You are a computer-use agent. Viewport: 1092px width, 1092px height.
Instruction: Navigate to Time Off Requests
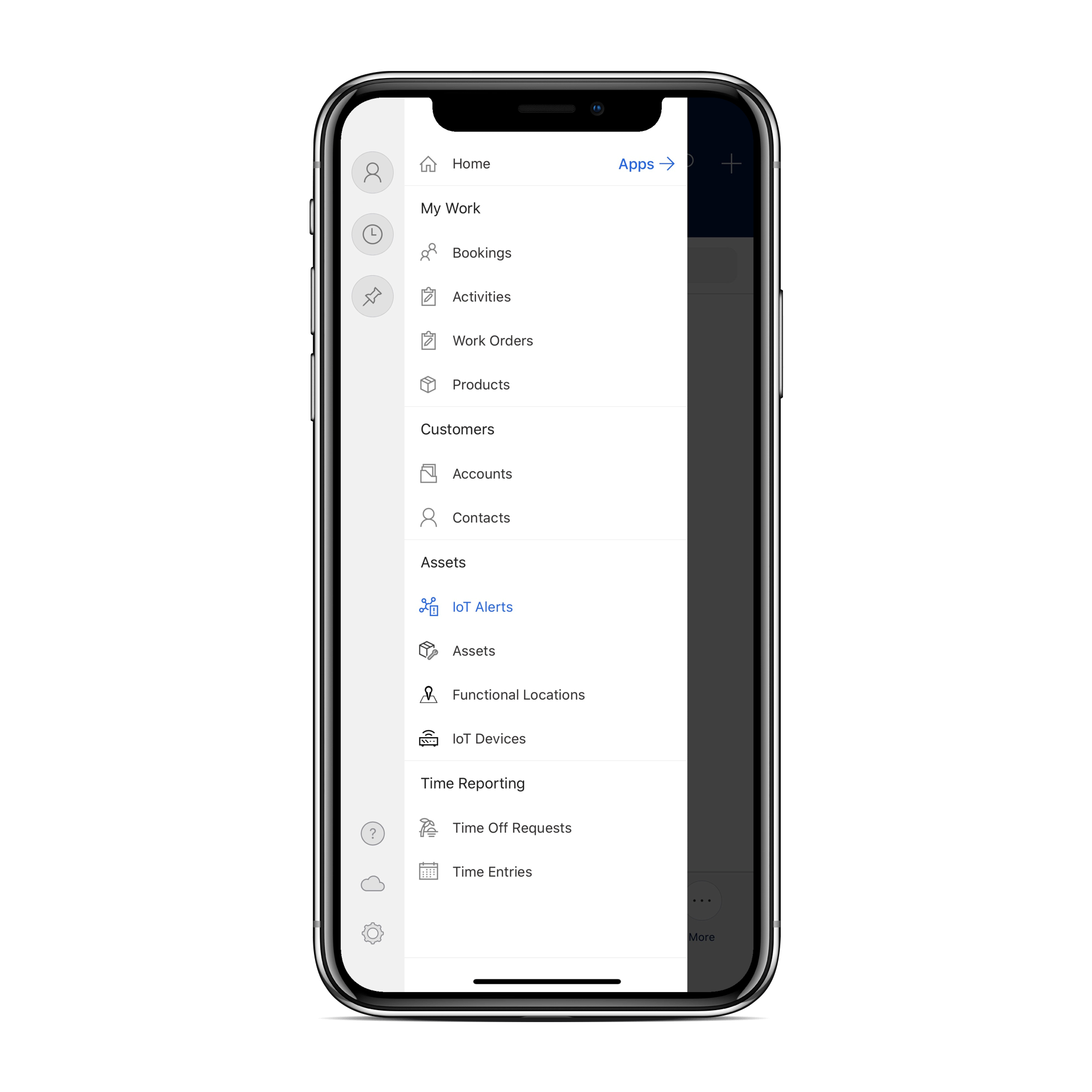(510, 827)
